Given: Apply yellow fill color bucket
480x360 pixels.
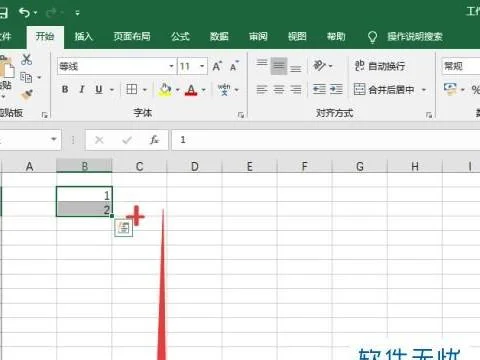Looking at the screenshot, I should (x=165, y=90).
